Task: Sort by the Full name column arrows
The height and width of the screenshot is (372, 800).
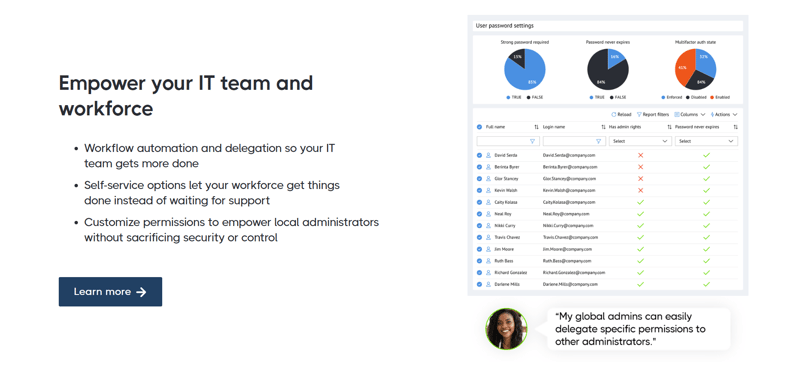Action: [x=536, y=127]
